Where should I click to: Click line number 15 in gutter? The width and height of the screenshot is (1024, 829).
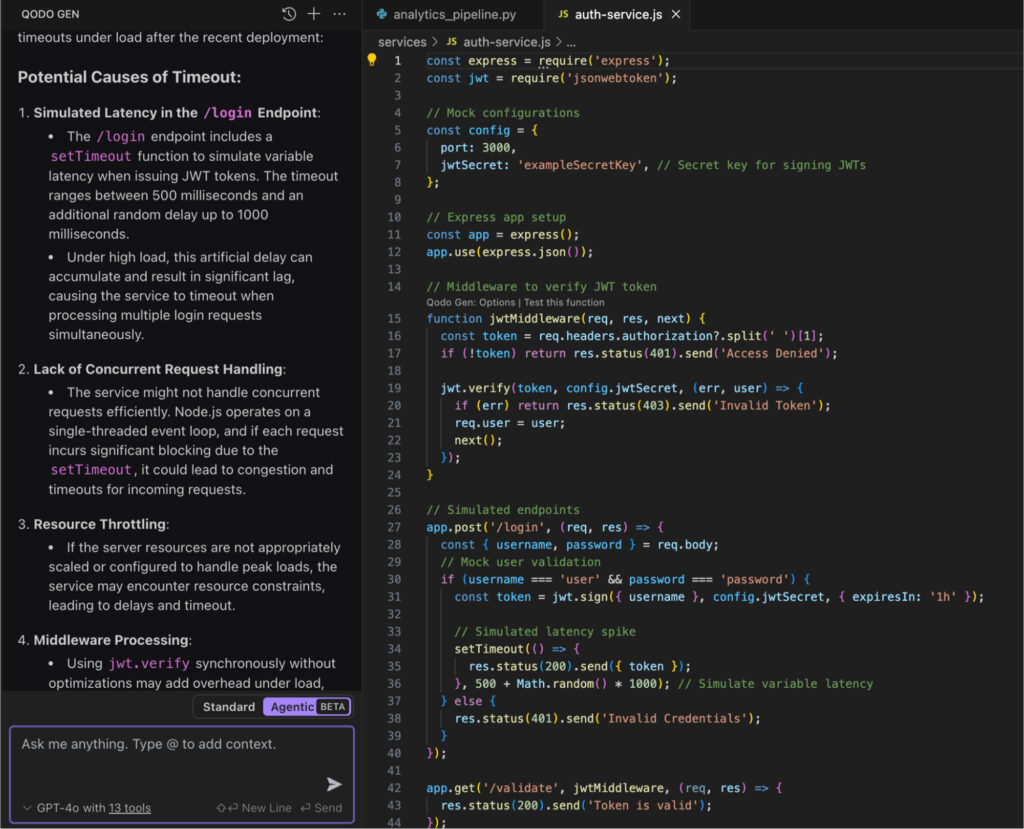point(394,319)
